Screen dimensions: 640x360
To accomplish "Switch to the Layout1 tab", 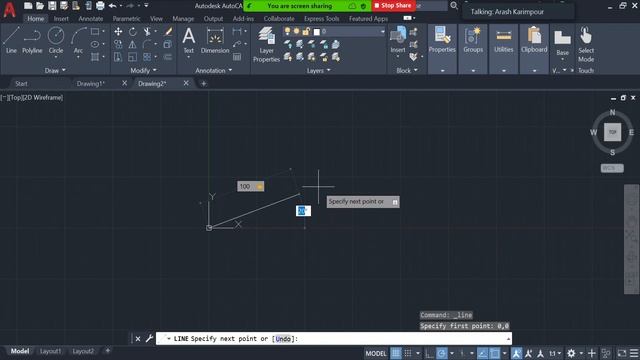I will point(51,351).
